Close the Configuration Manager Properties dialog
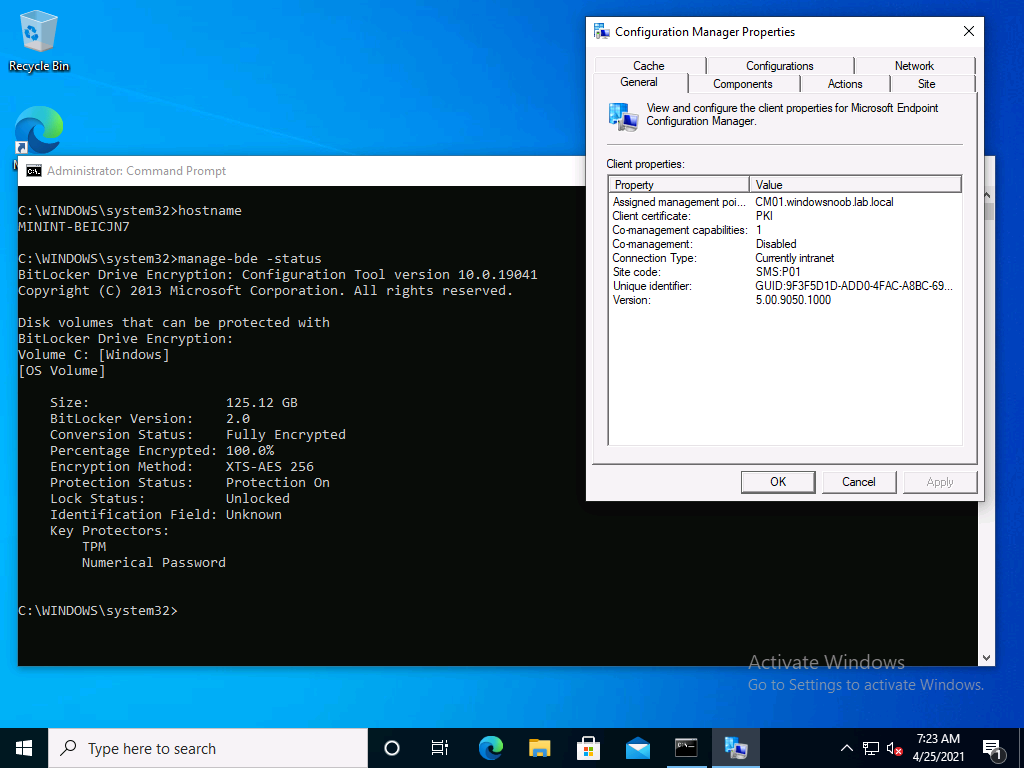This screenshot has width=1024, height=768. 969,31
